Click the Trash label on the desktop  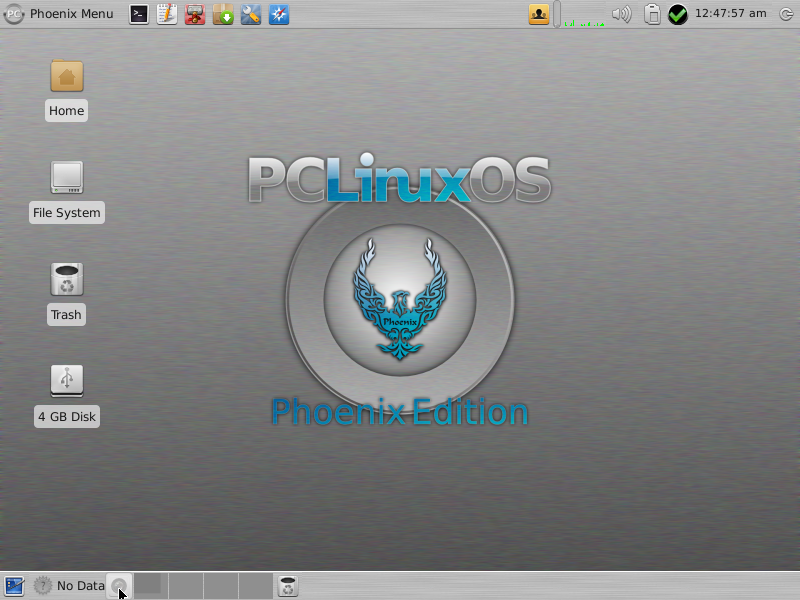66,315
